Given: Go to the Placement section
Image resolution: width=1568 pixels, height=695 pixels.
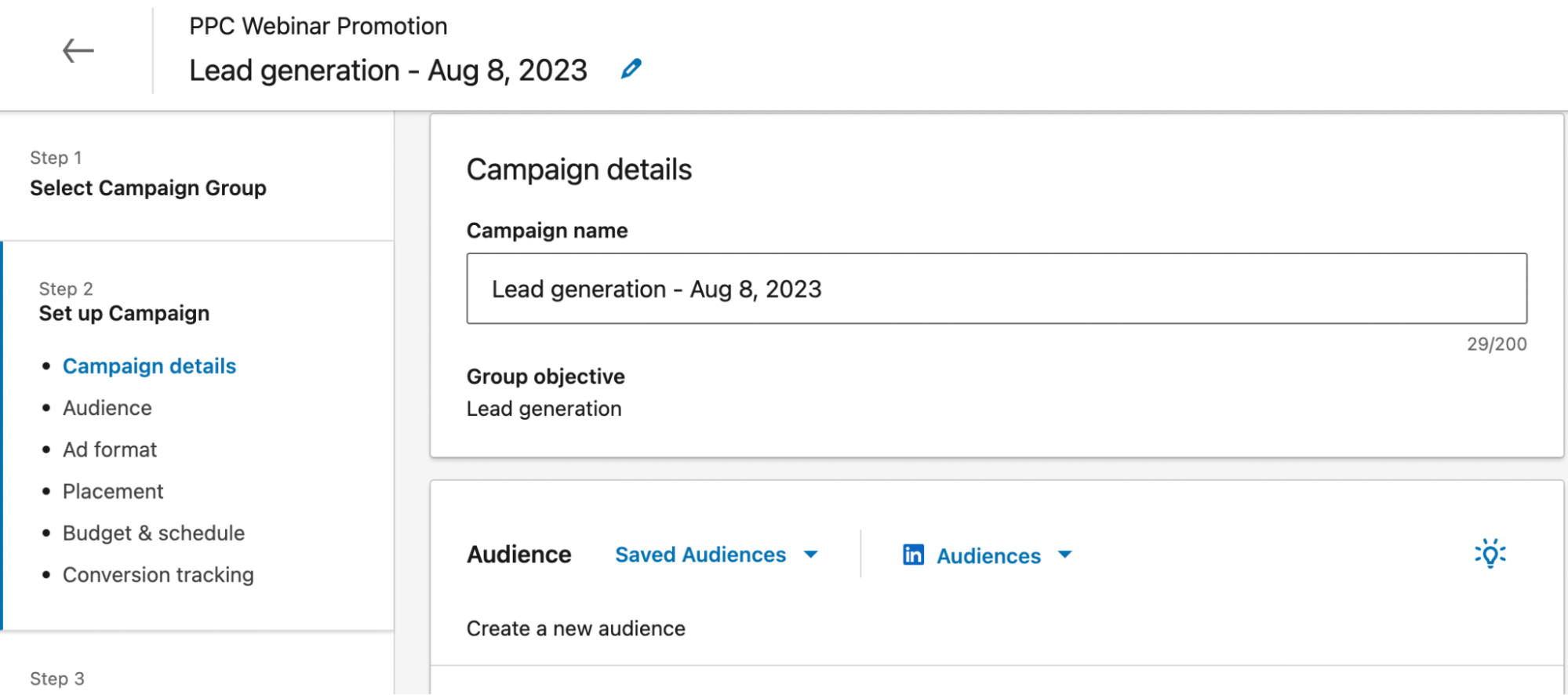Looking at the screenshot, I should point(113,491).
